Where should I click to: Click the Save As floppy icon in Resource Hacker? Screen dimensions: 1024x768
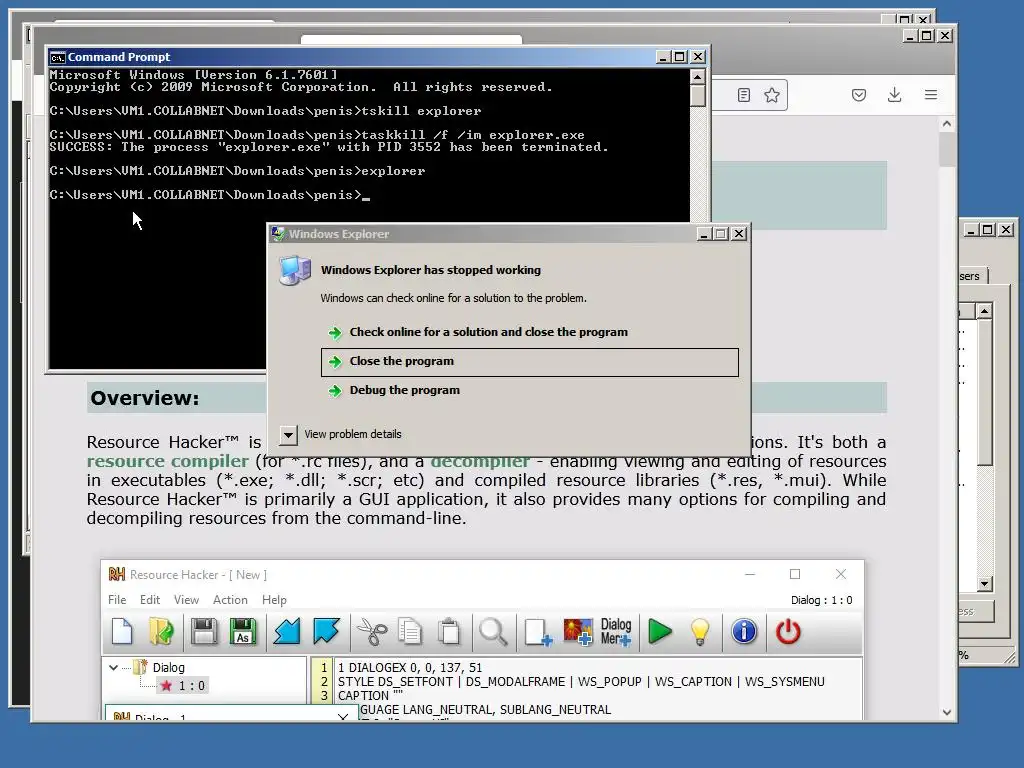pyautogui.click(x=243, y=632)
